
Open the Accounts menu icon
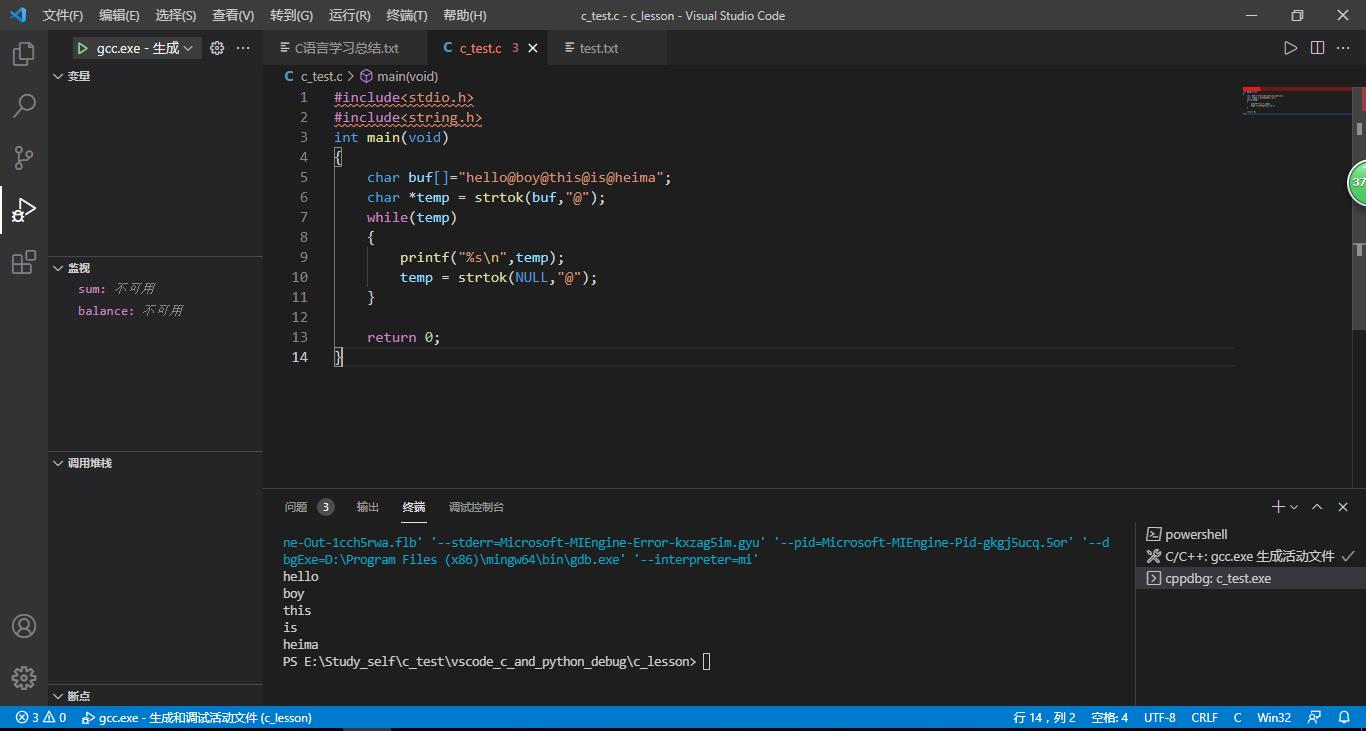24,626
